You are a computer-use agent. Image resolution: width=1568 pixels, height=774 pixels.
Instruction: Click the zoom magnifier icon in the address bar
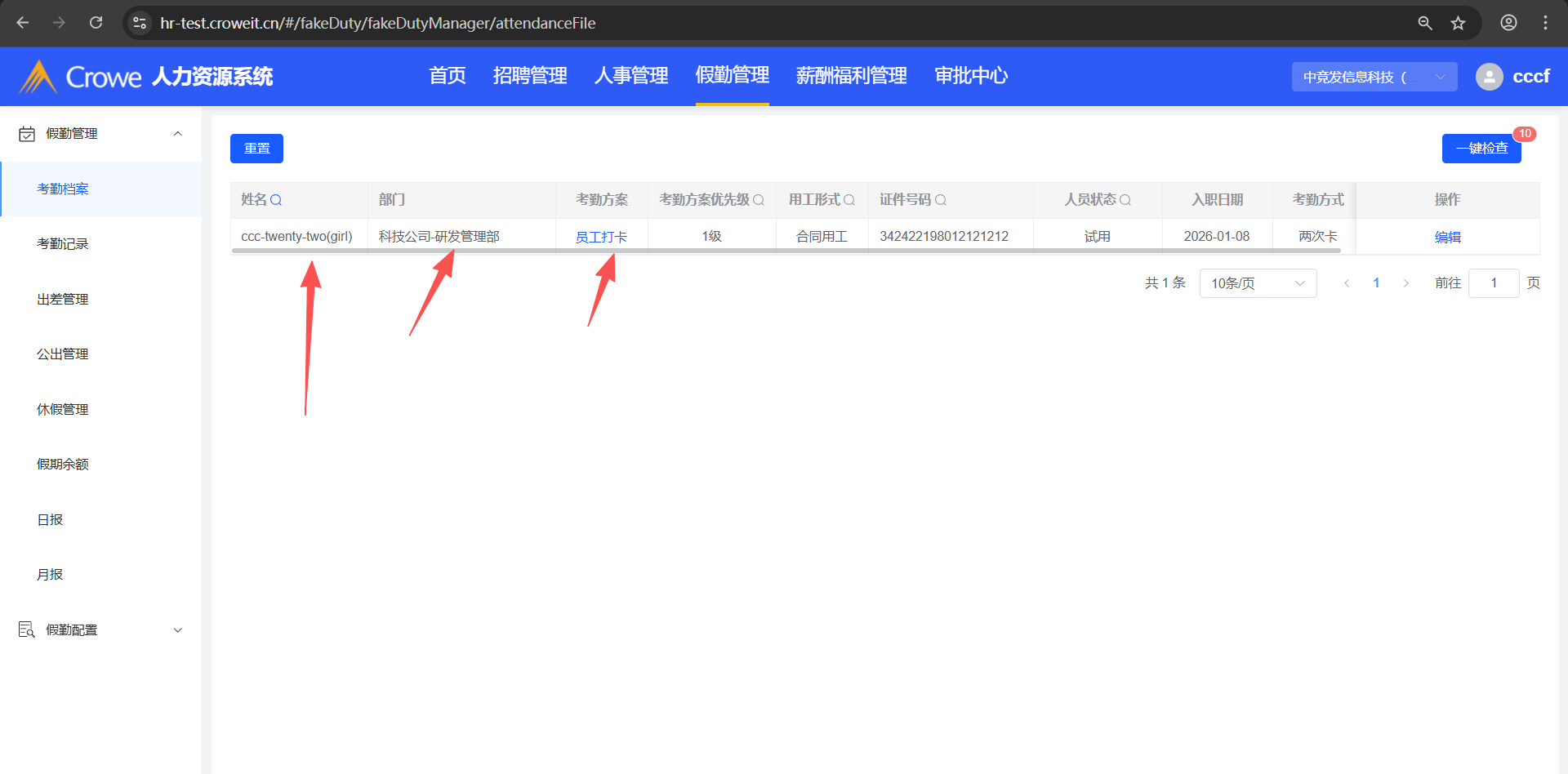click(x=1425, y=23)
